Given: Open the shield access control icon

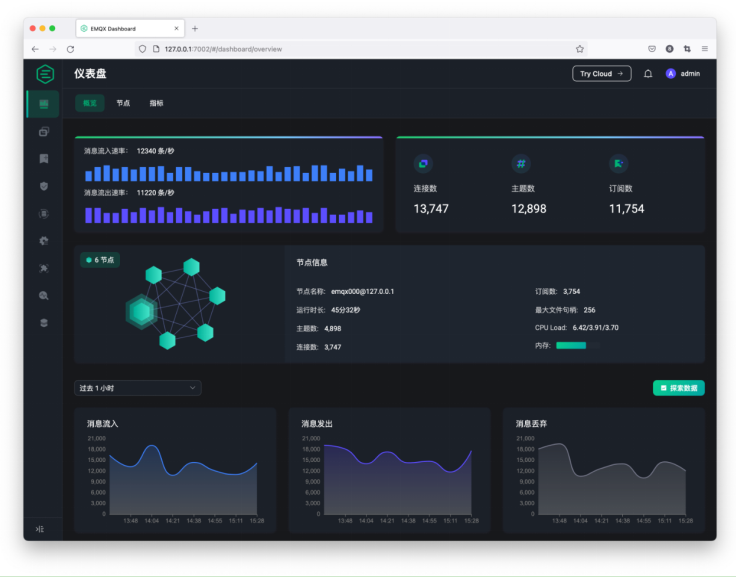Looking at the screenshot, I should tap(43, 186).
